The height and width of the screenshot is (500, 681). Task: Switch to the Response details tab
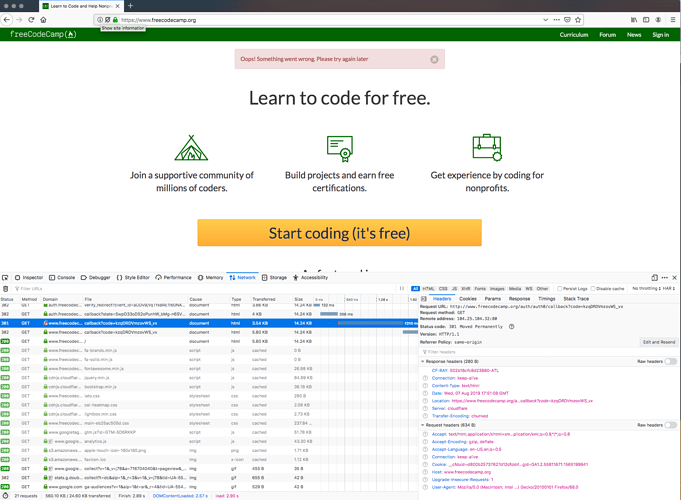[519, 299]
